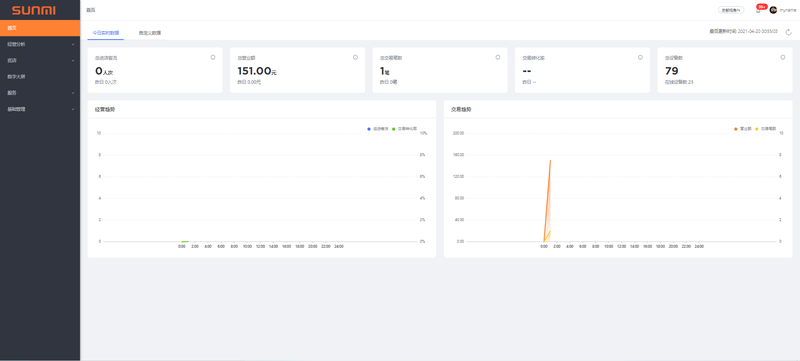Click the 首页 breadcrumb in header
The image size is (800, 361).
pos(90,10)
